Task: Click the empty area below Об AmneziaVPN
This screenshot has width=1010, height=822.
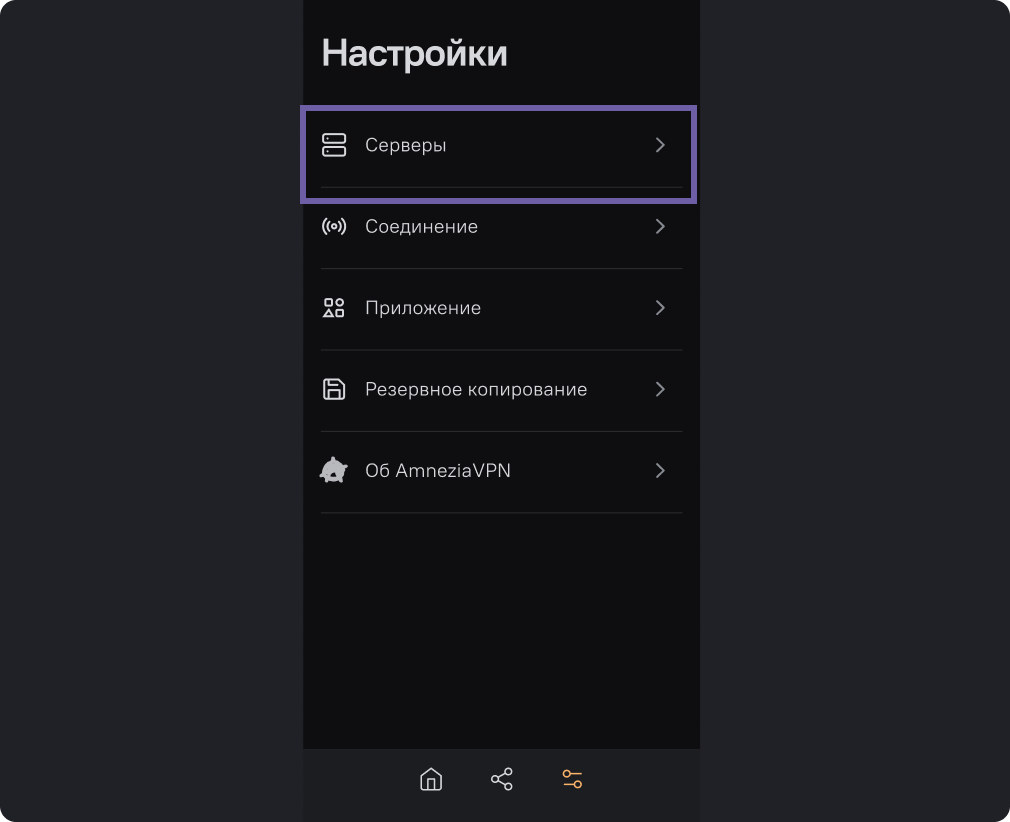Action: pos(501,631)
